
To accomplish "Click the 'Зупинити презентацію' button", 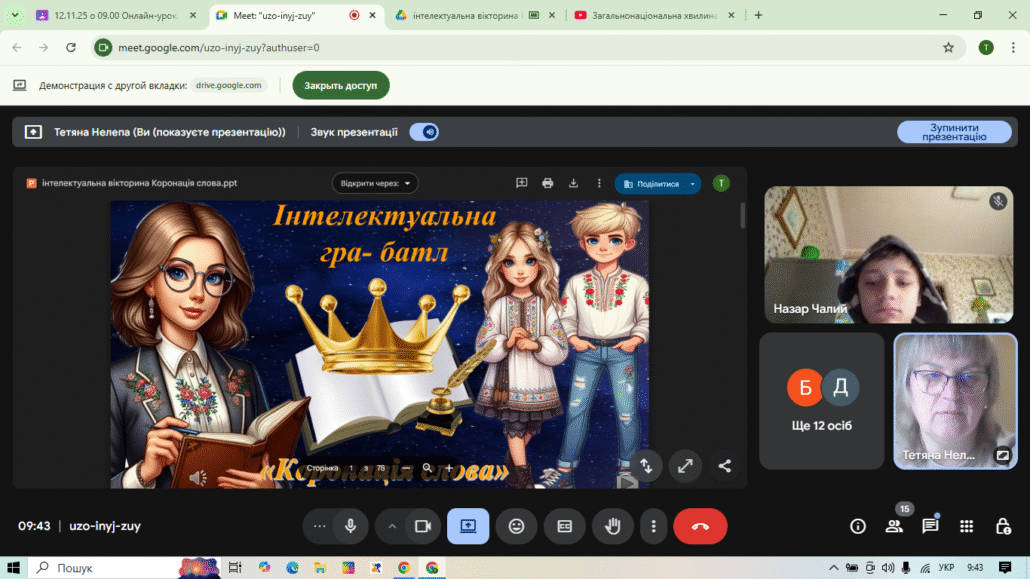I will [x=953, y=132].
